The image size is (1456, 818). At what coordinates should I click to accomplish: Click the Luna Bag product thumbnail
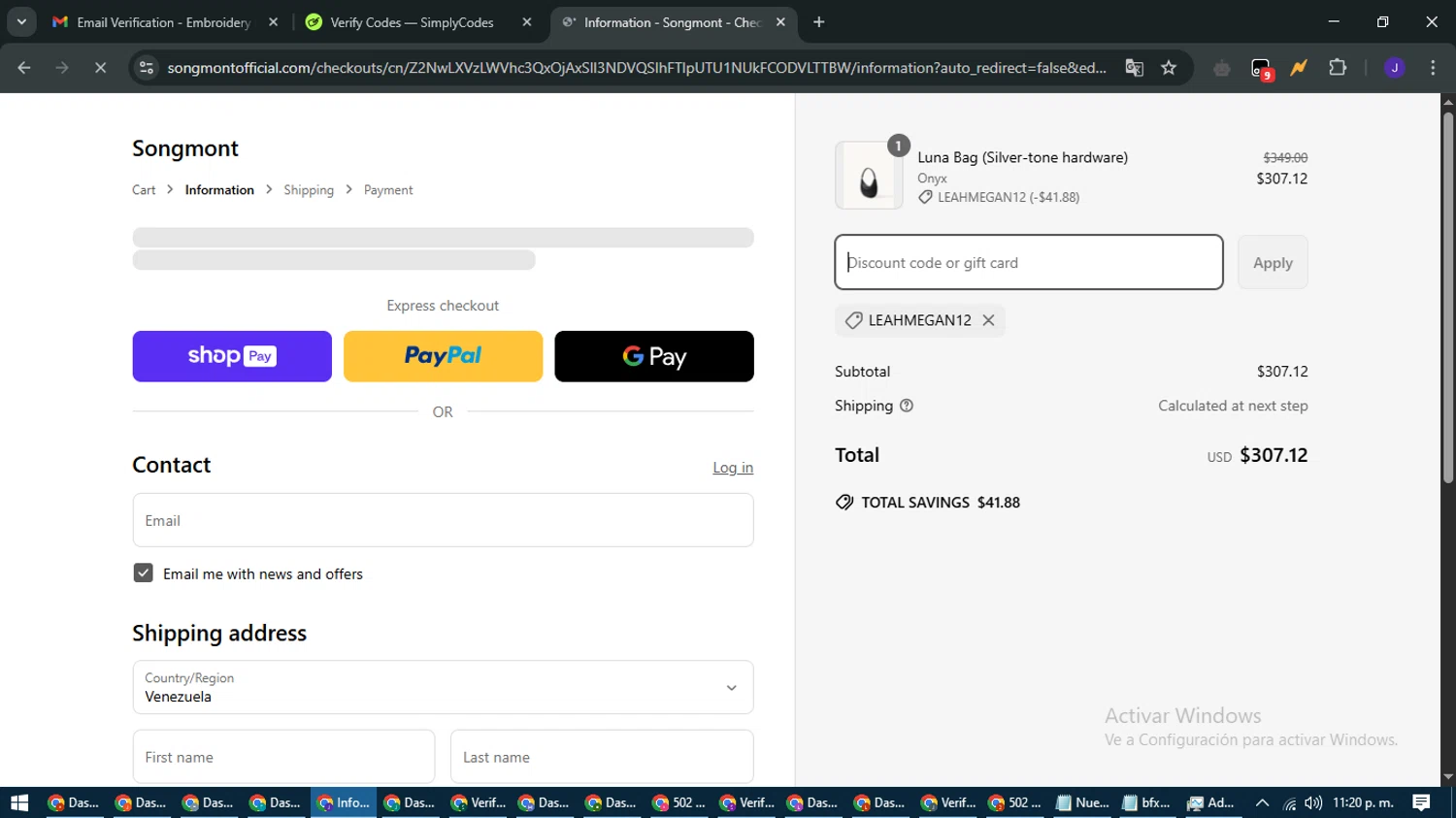point(869,176)
